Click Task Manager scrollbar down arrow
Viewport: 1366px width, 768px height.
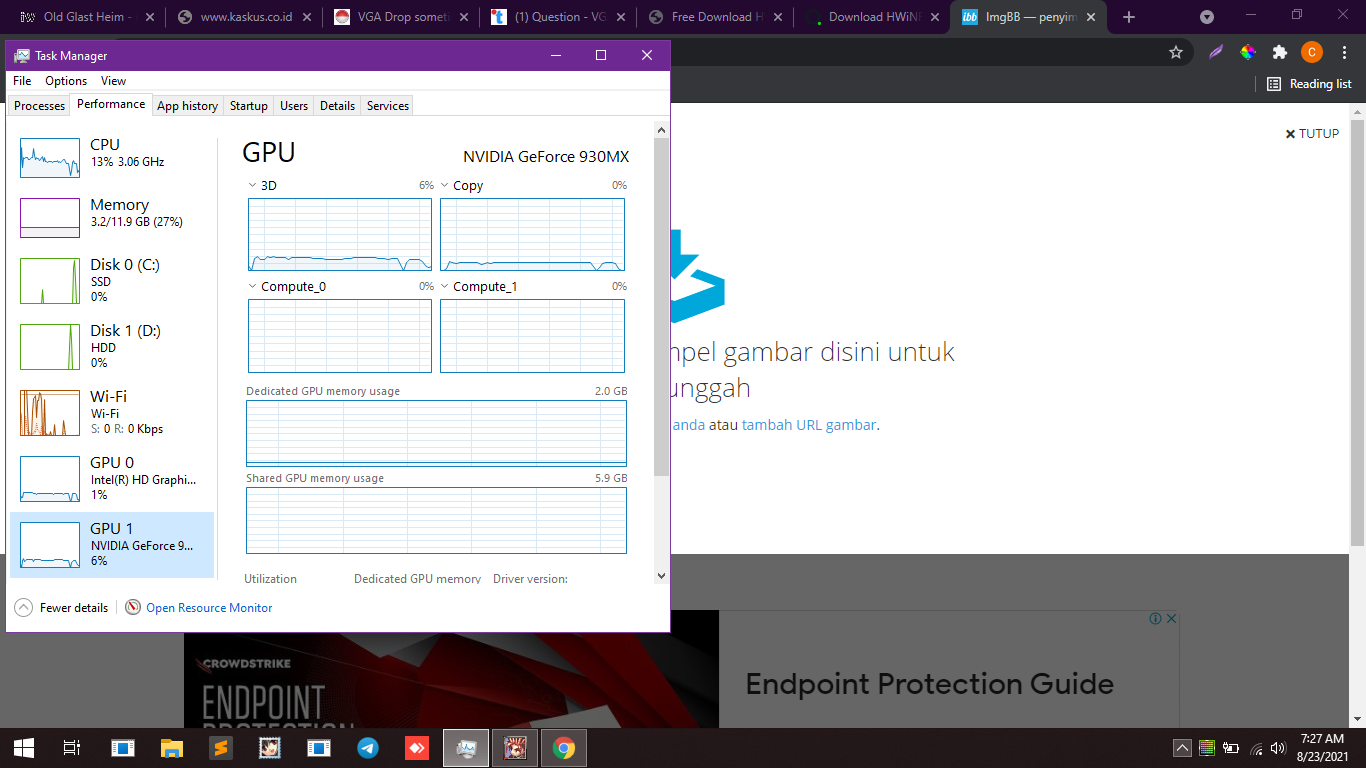pyautogui.click(x=661, y=576)
